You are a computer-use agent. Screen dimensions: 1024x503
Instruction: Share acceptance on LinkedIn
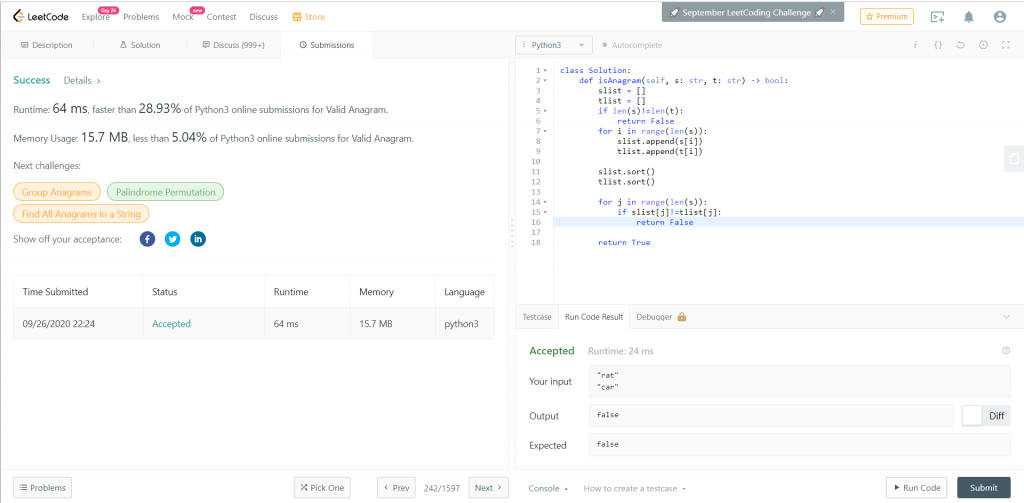[198, 239]
